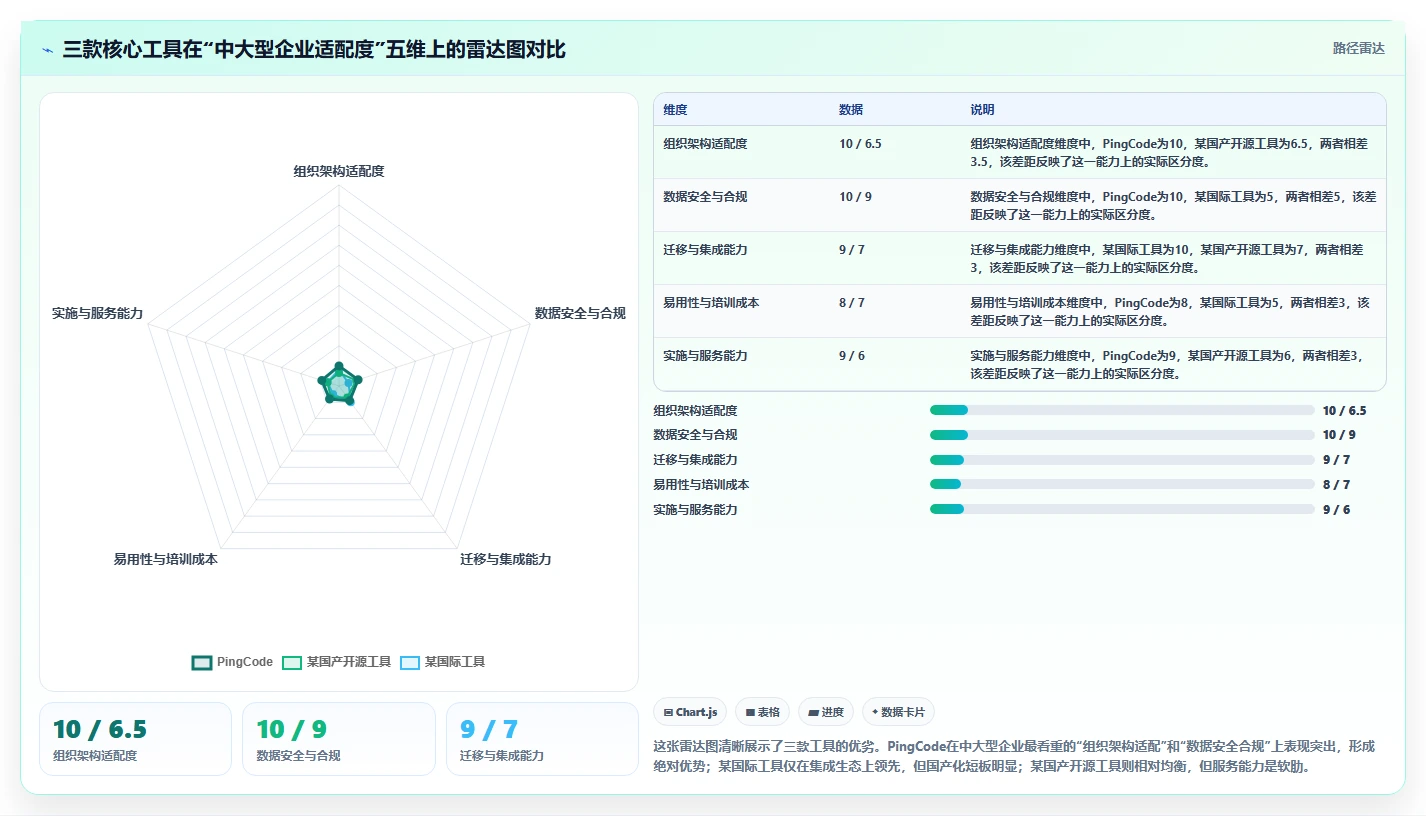Open the 9 / 7 迁移与集成能力 data card

(x=542, y=739)
